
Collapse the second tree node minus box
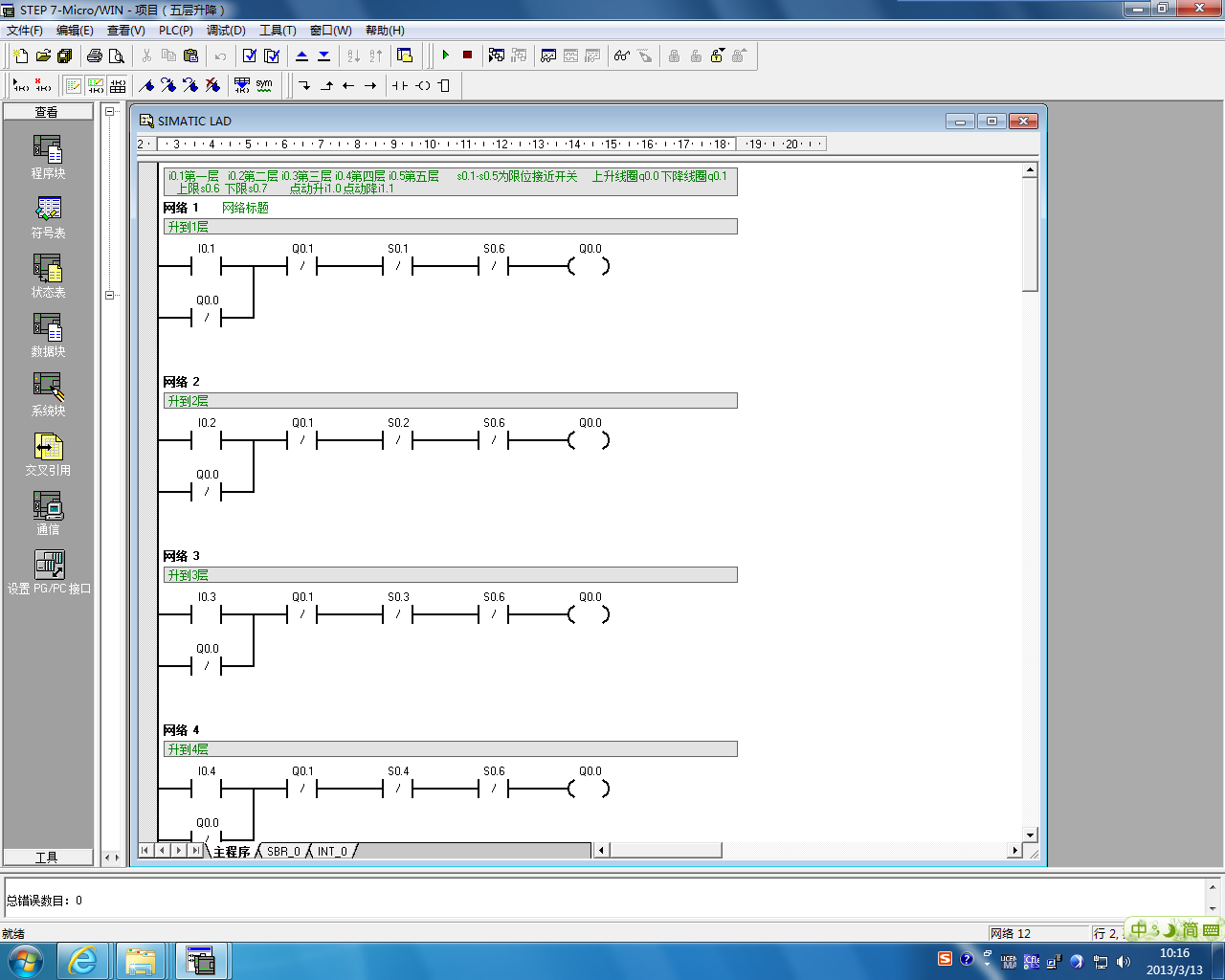pos(109,295)
